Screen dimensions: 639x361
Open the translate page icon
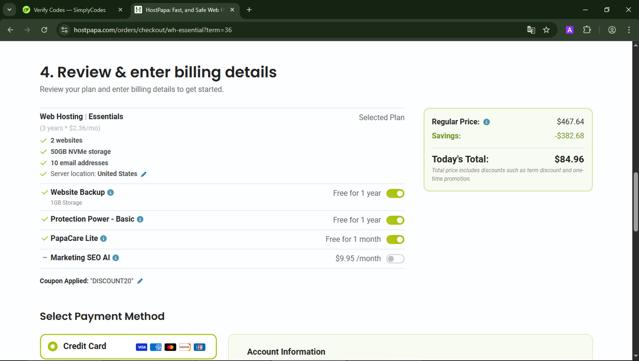pyautogui.click(x=531, y=30)
